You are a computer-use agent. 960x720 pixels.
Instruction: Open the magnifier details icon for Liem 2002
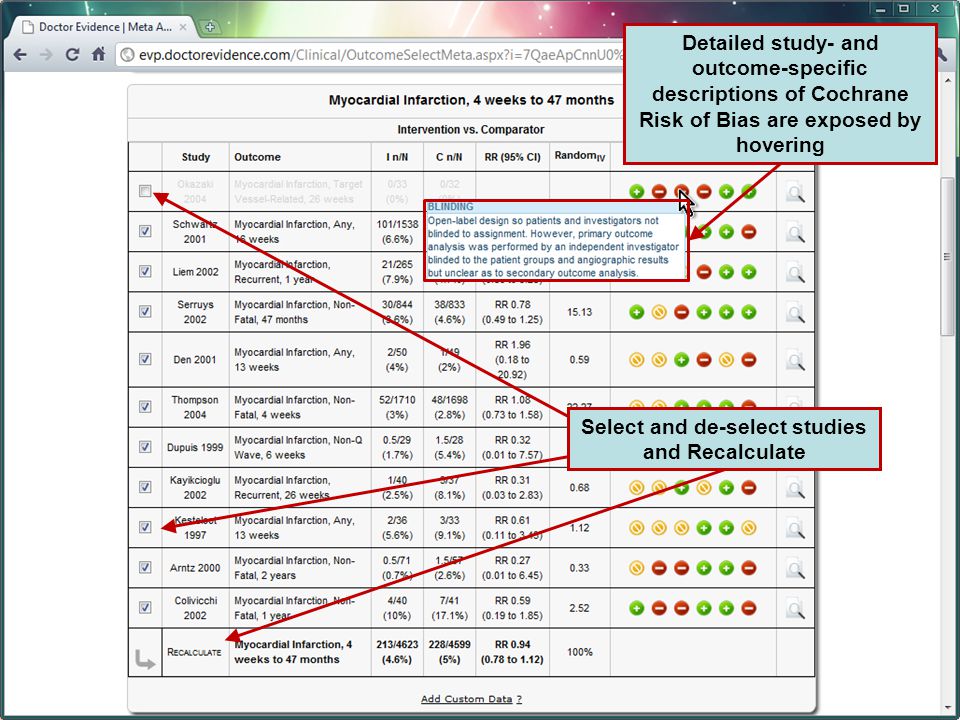coord(795,272)
